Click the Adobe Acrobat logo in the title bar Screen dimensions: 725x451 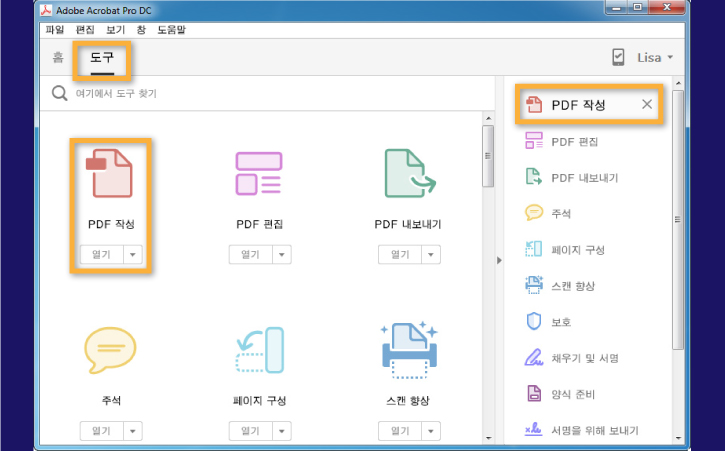point(46,10)
